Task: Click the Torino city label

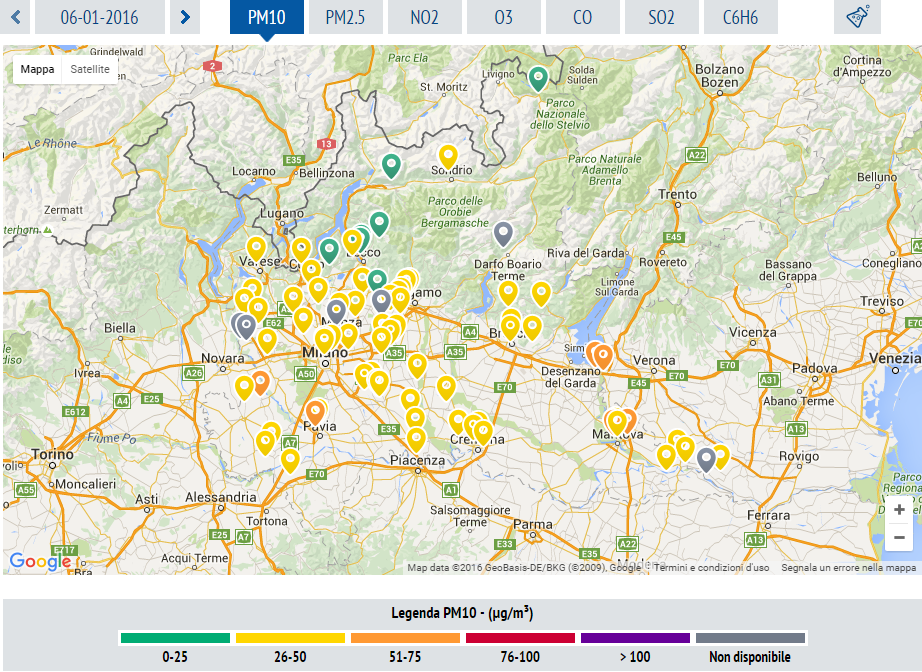Action: pos(52,454)
